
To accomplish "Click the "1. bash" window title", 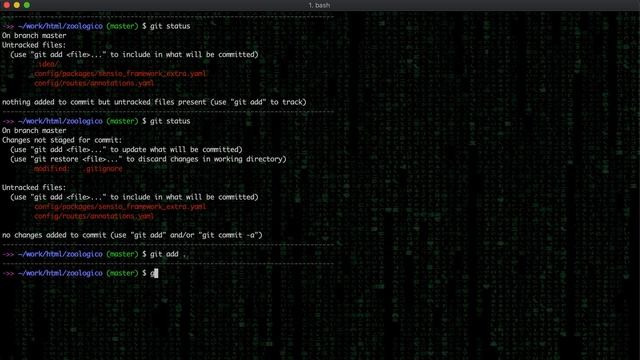I will pyautogui.click(x=319, y=5).
